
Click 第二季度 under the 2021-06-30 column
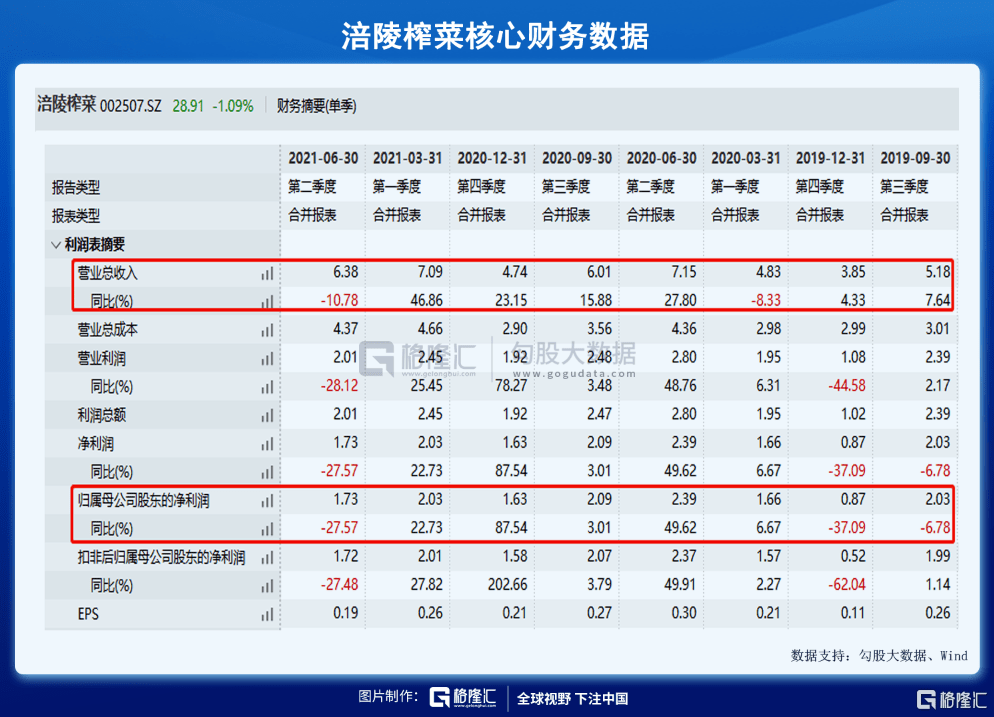312,187
